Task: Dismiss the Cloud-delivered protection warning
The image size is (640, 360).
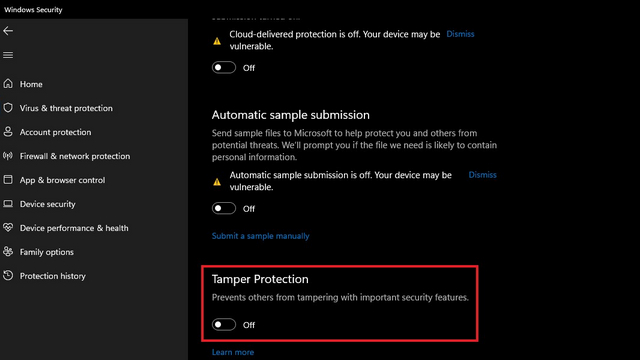Action: (460, 34)
